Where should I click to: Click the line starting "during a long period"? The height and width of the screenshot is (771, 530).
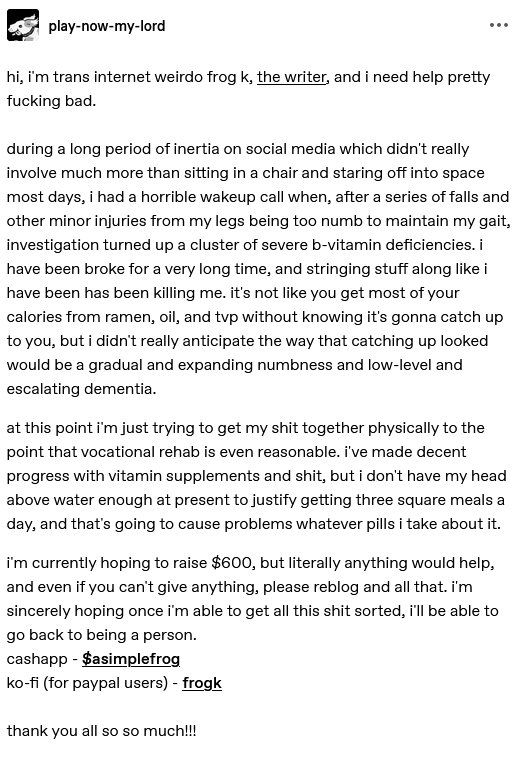(x=237, y=149)
